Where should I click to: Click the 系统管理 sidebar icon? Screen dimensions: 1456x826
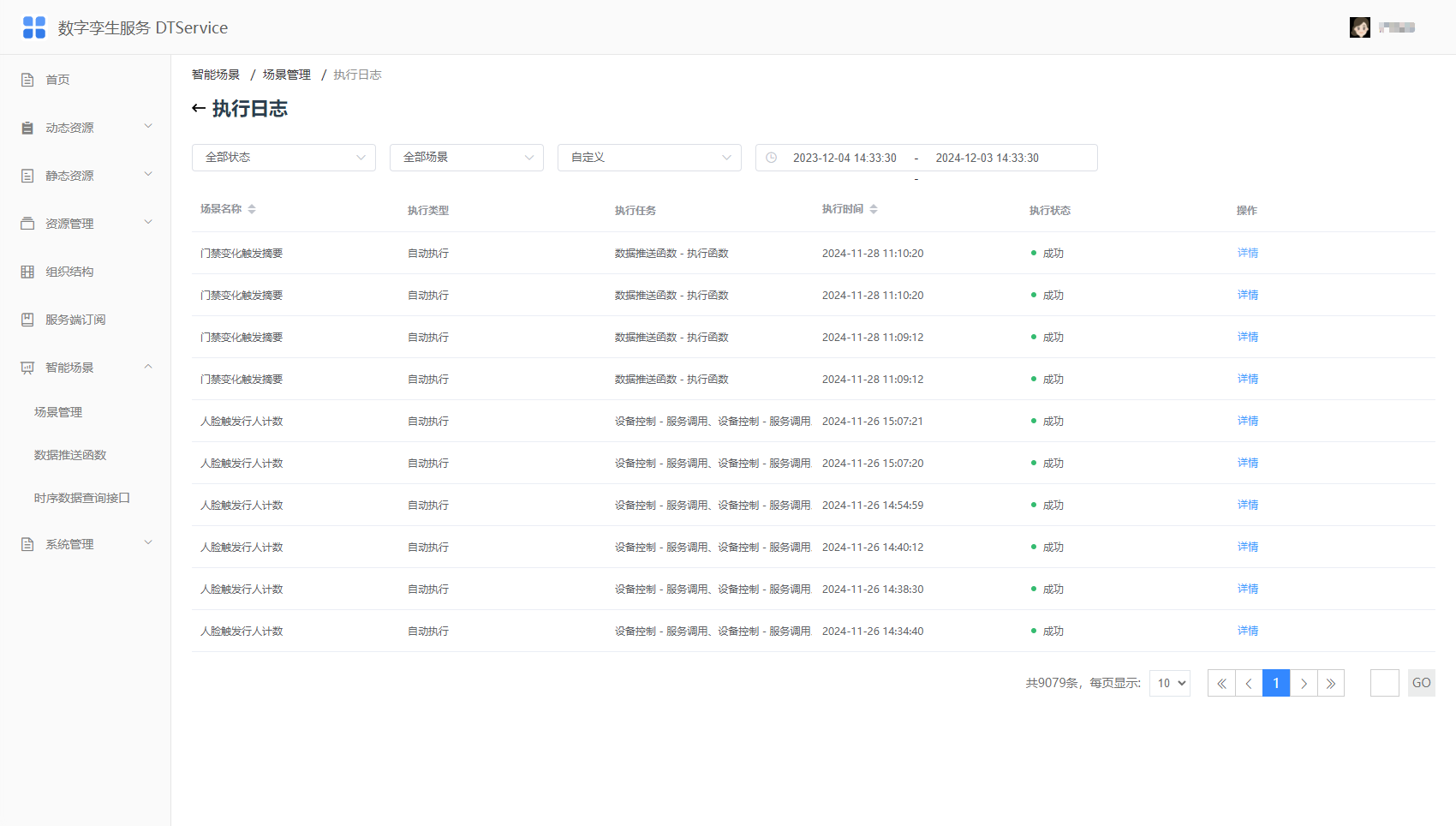(x=27, y=544)
